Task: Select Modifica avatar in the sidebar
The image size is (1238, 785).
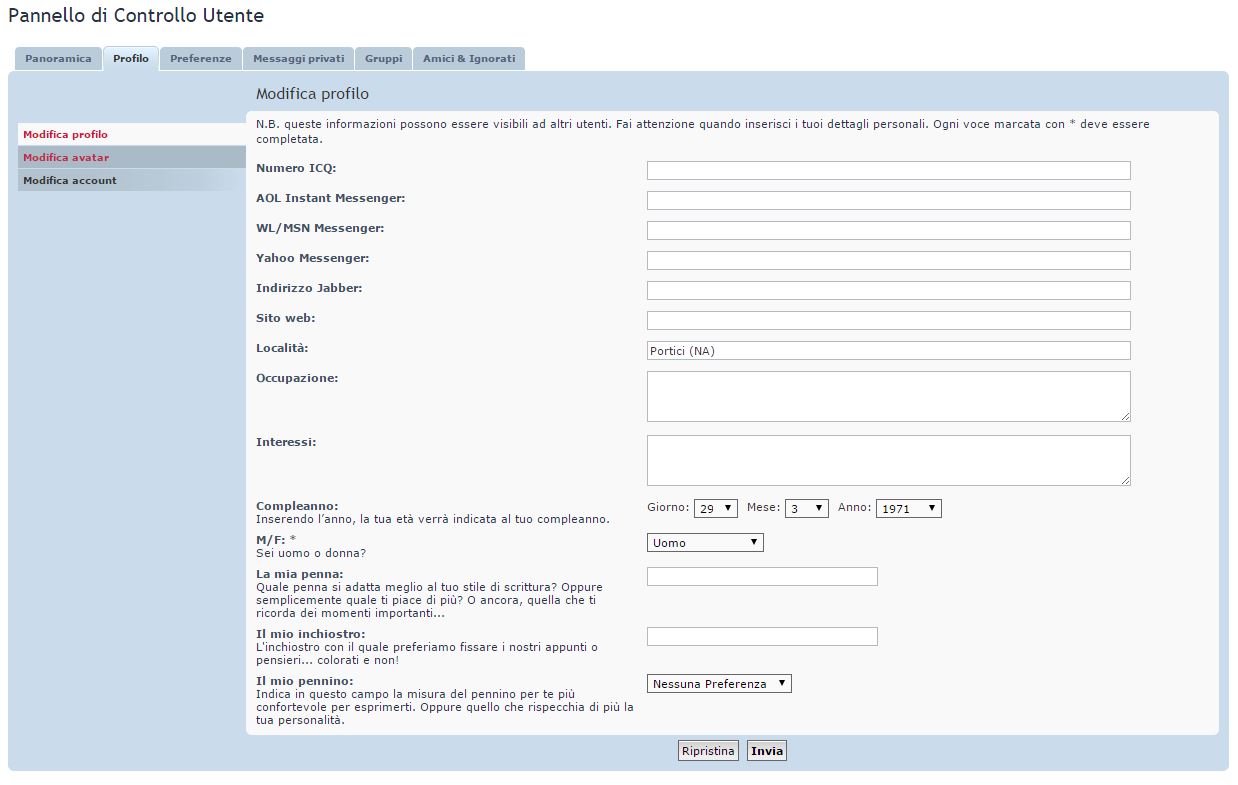Action: [x=66, y=158]
